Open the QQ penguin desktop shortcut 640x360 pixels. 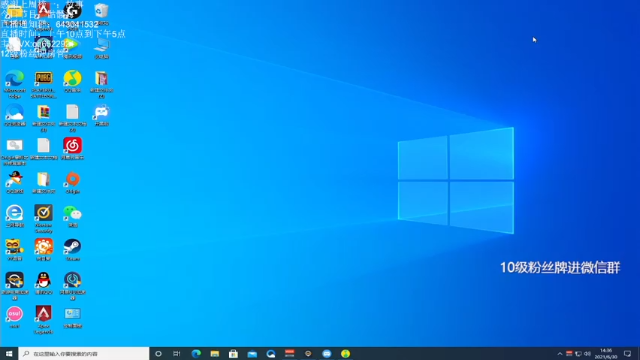(43, 280)
